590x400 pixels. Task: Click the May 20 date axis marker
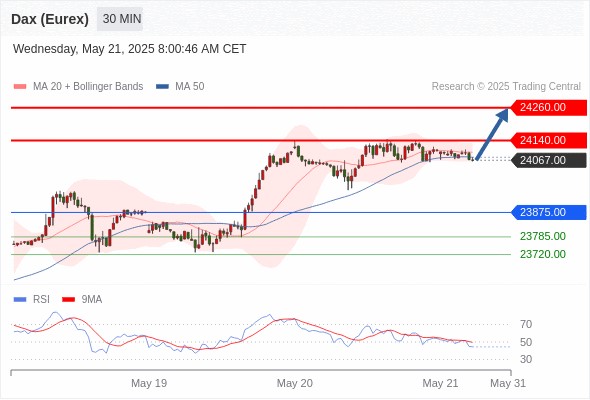(x=295, y=383)
